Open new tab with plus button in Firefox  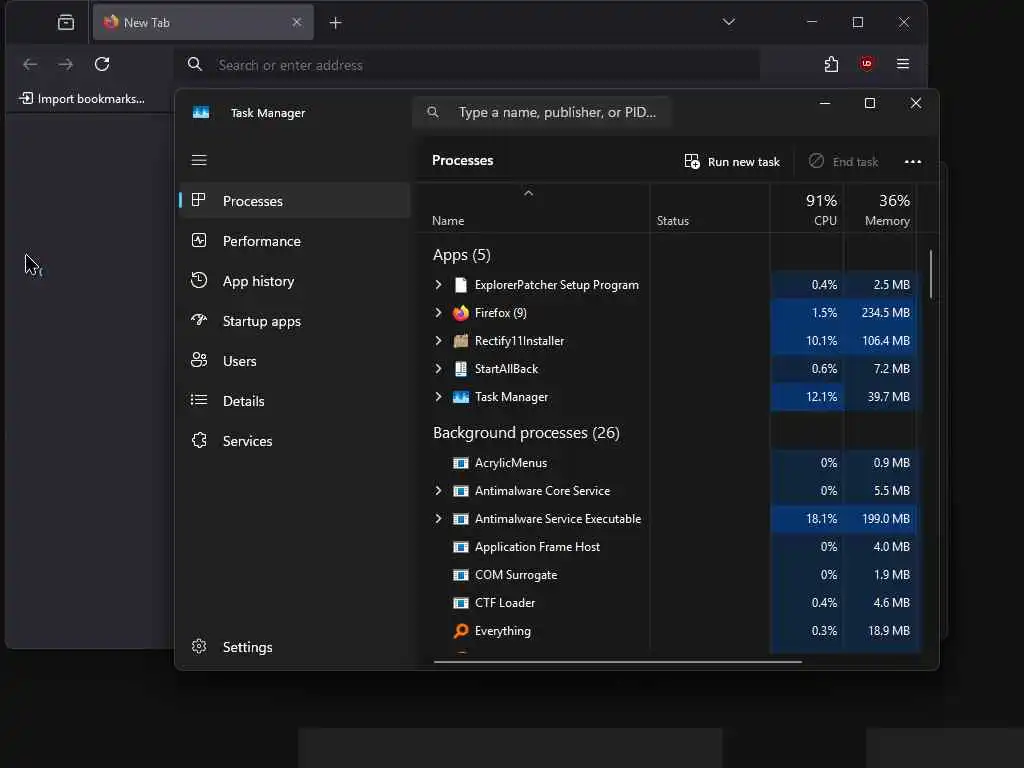[335, 23]
